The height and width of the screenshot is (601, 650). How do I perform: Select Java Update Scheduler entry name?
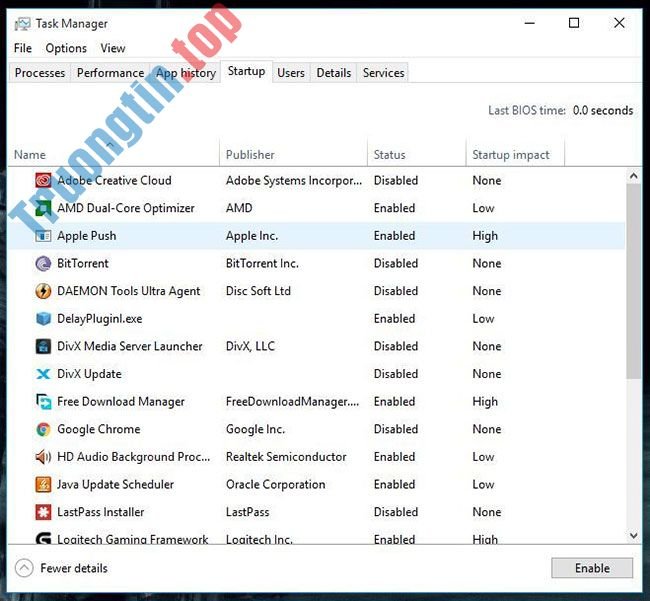[x=116, y=485]
